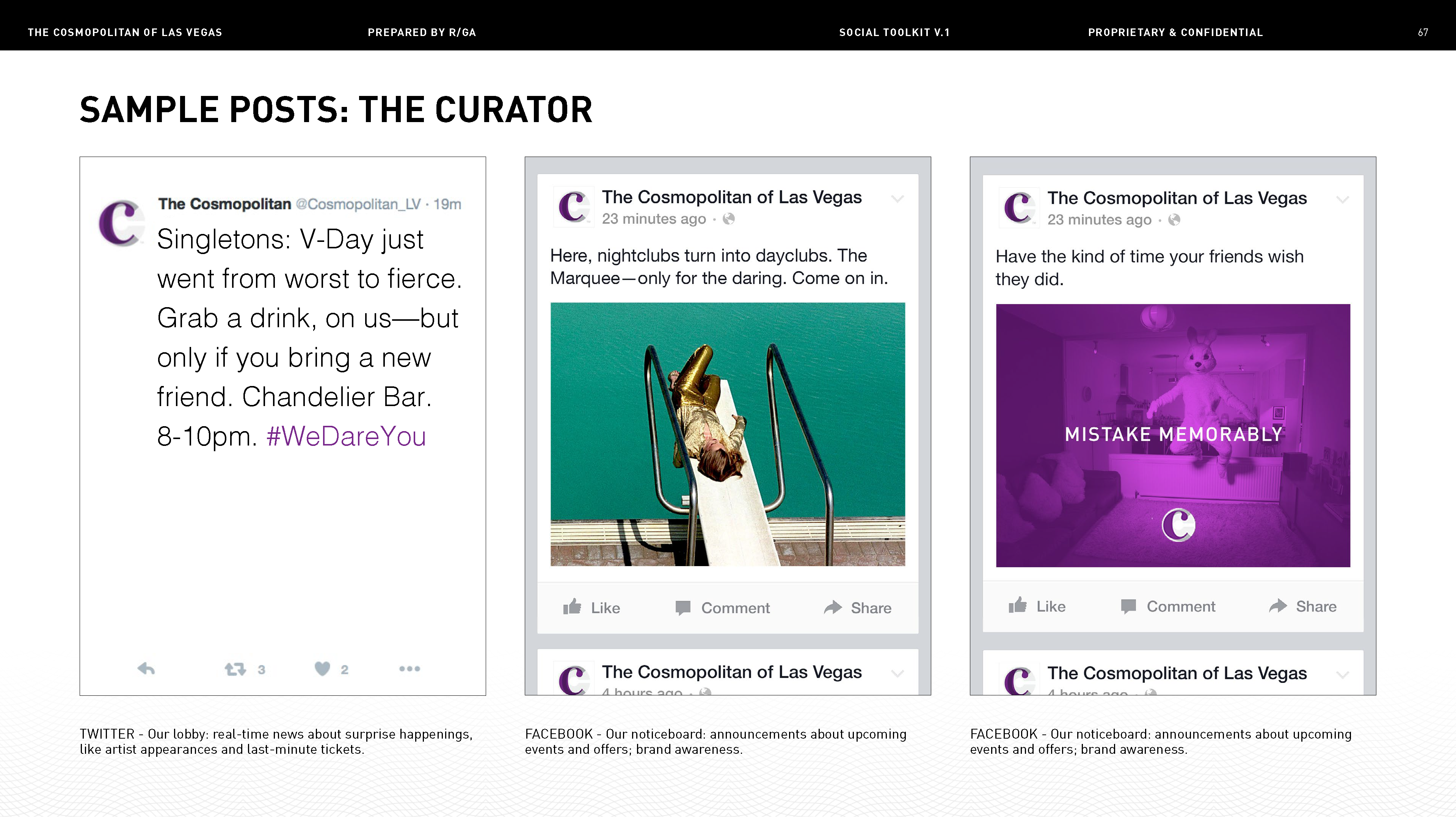Click the @Cosmopolitan_LV handle
Image resolution: width=1456 pixels, height=819 pixels.
[358, 204]
